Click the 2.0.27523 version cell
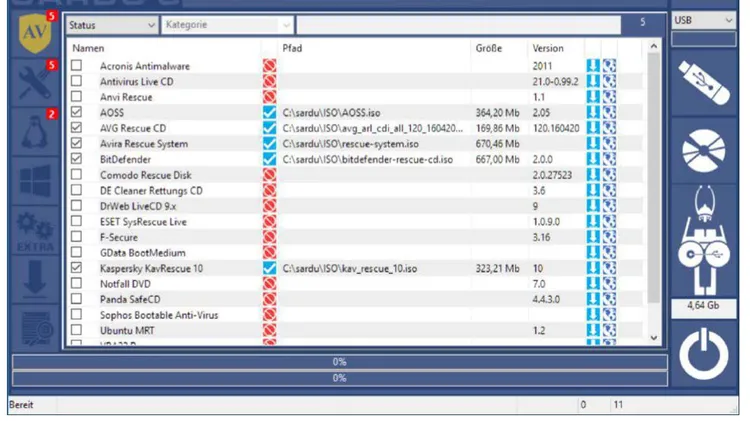This screenshot has height=421, width=750. (552, 175)
